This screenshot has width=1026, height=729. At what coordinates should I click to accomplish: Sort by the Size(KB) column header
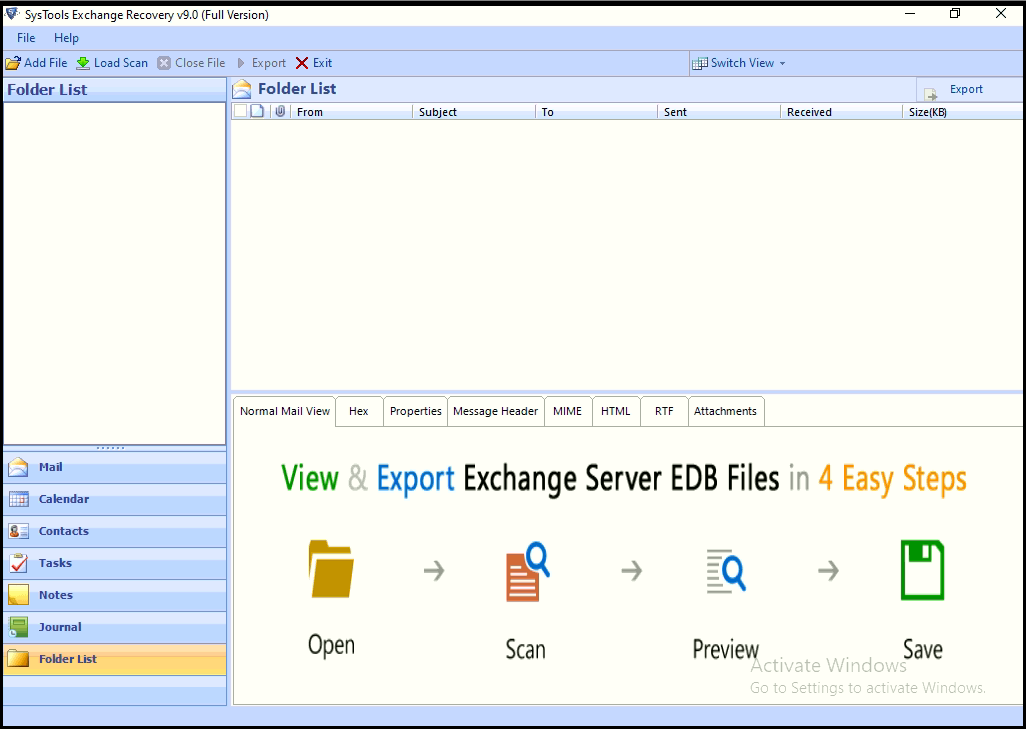click(963, 112)
